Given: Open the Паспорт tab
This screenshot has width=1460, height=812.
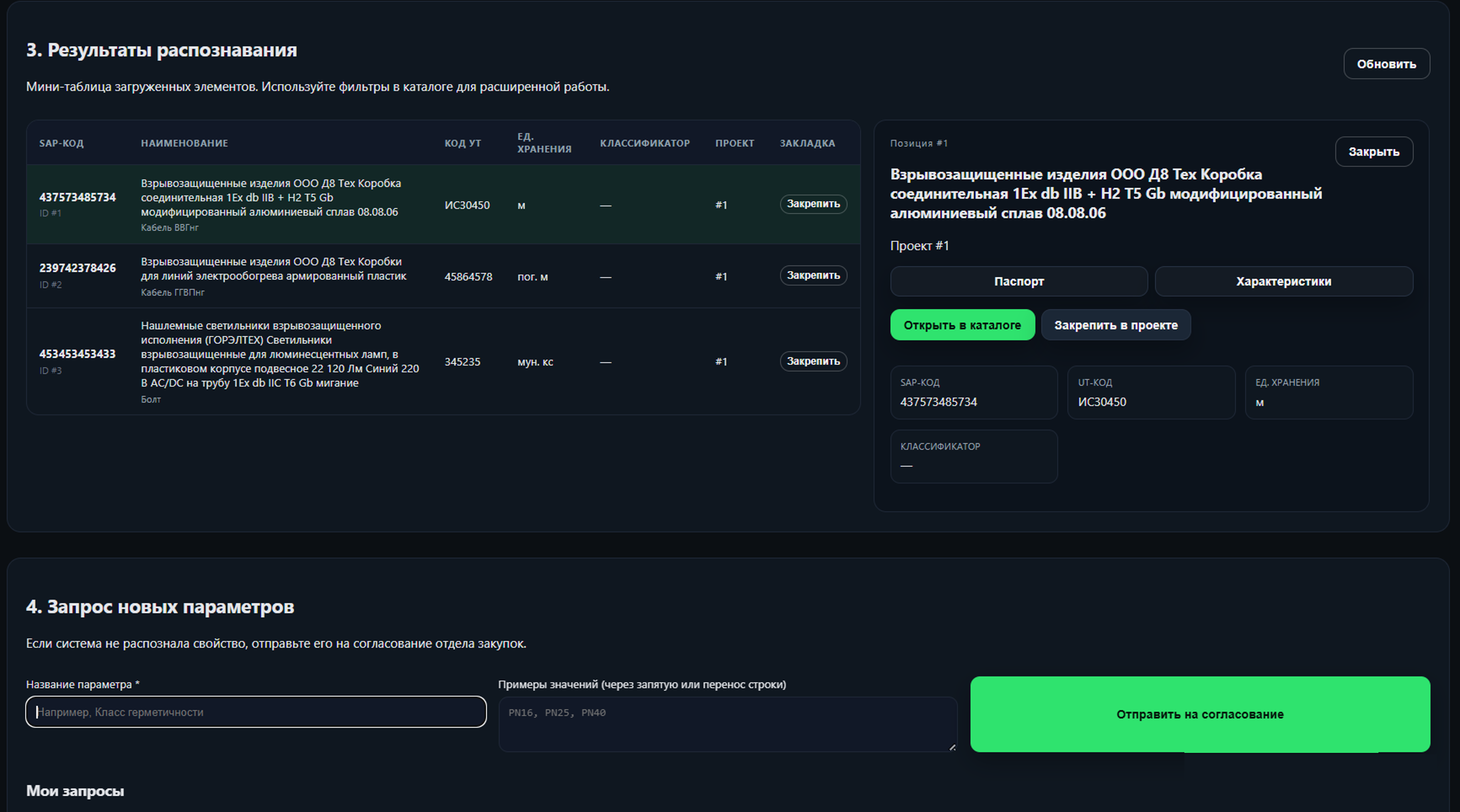Looking at the screenshot, I should [x=1018, y=282].
